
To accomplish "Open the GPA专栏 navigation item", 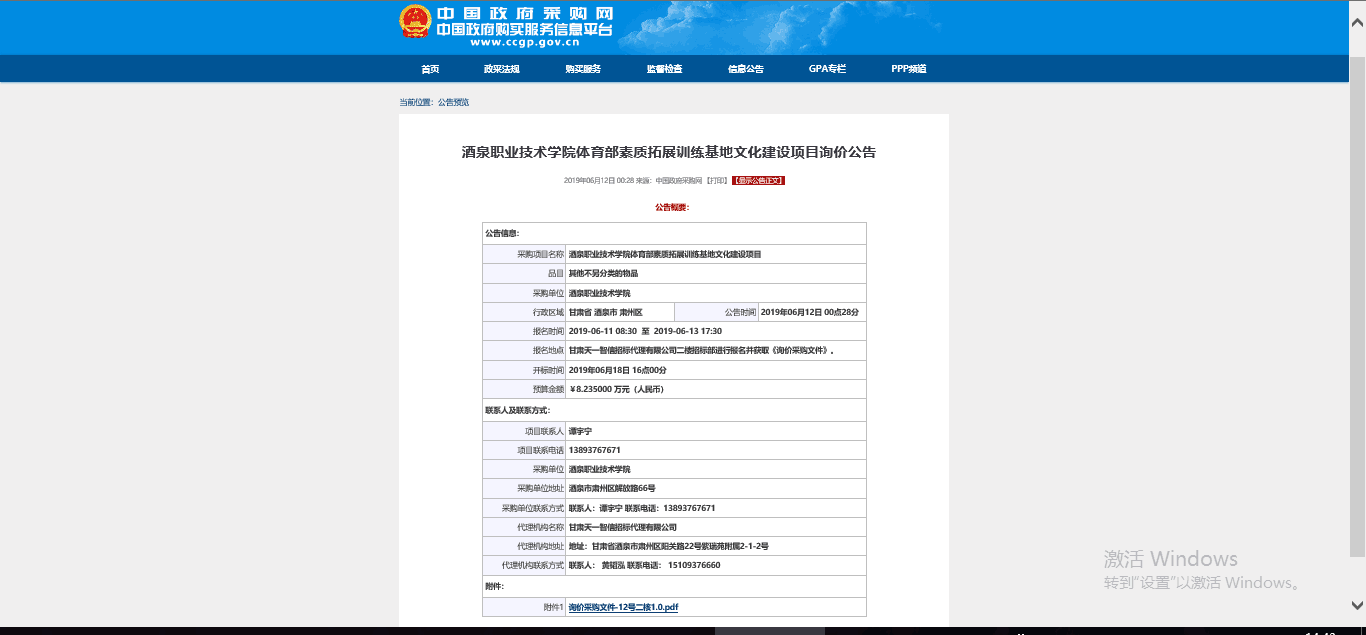I will tap(827, 69).
